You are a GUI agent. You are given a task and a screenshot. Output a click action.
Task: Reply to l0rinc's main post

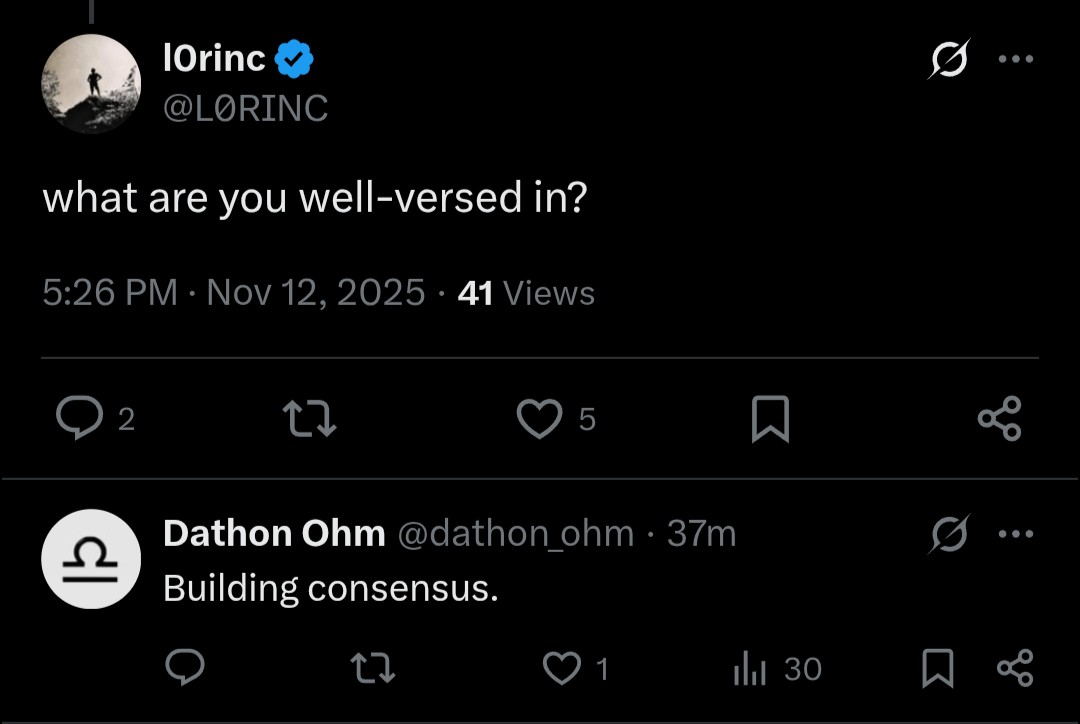pyautogui.click(x=79, y=419)
